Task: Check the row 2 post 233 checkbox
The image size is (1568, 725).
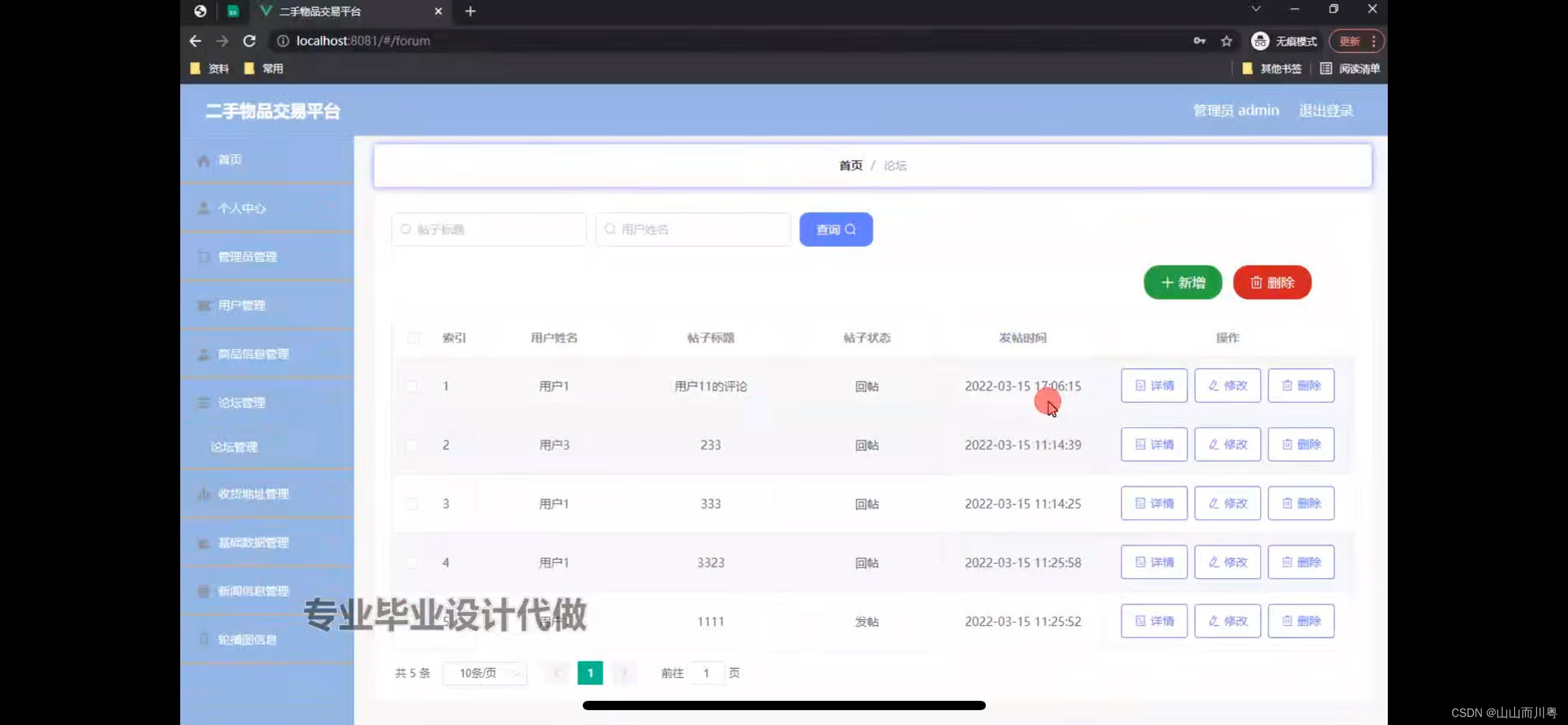Action: pos(412,445)
